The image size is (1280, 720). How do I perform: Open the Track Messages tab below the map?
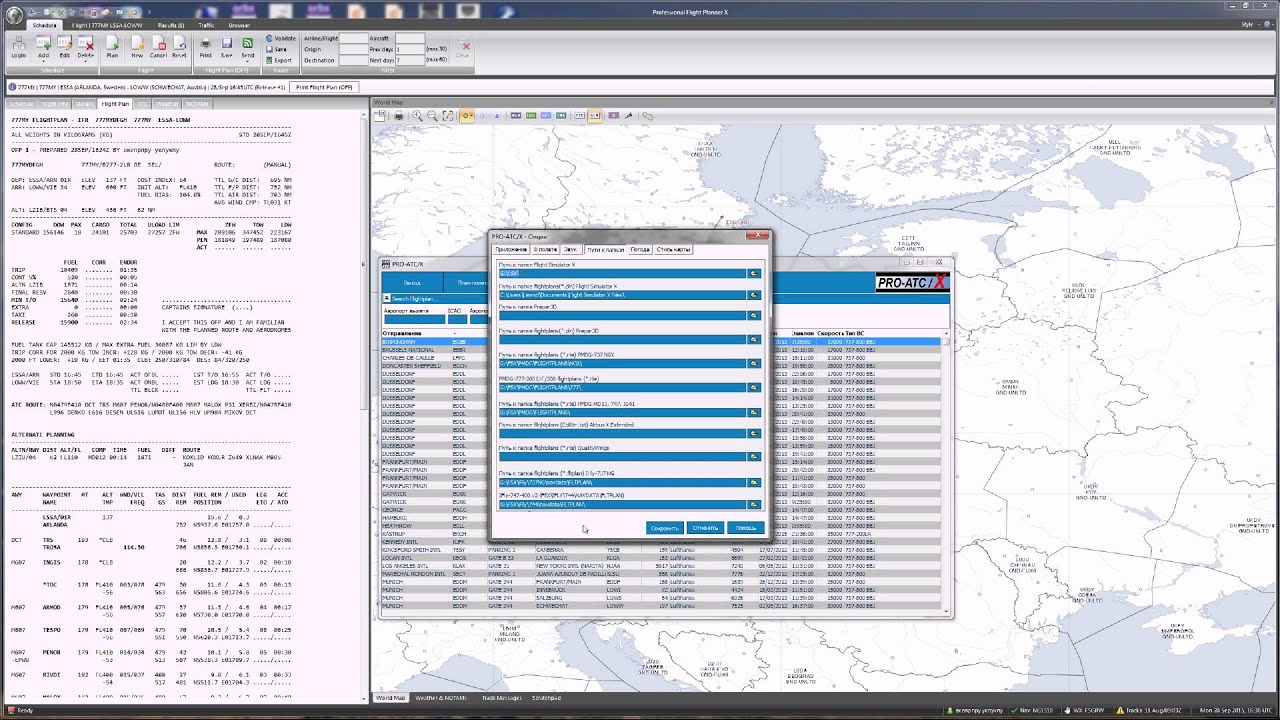[502, 698]
